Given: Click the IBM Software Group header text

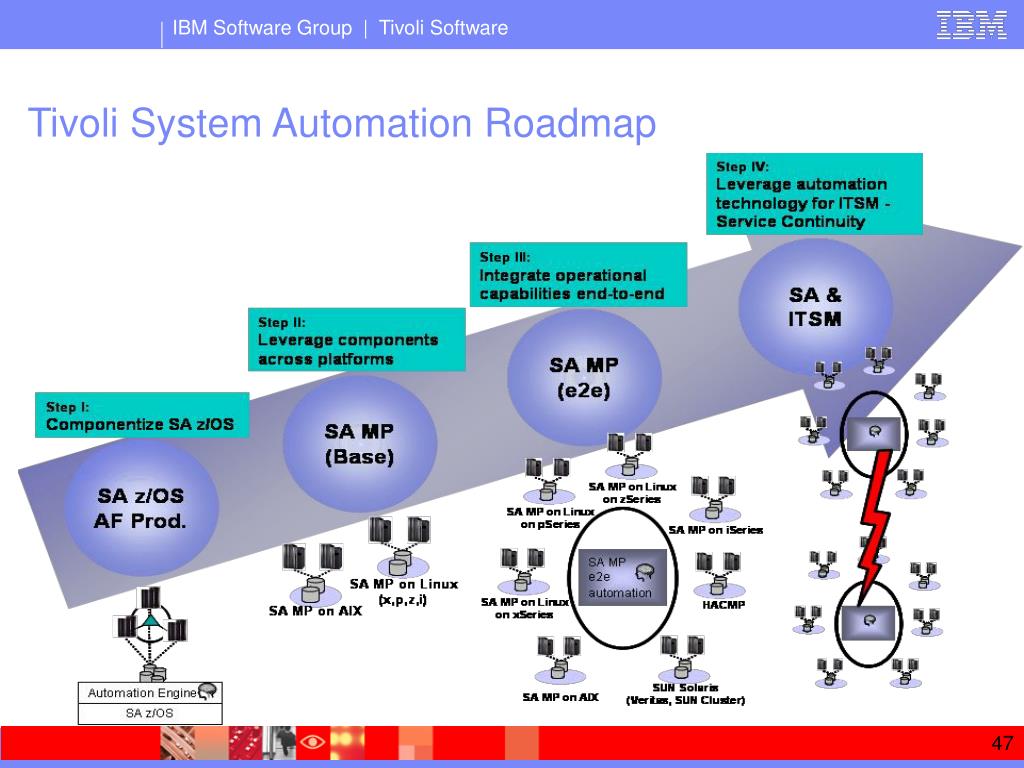Looking at the screenshot, I should pyautogui.click(x=262, y=28).
